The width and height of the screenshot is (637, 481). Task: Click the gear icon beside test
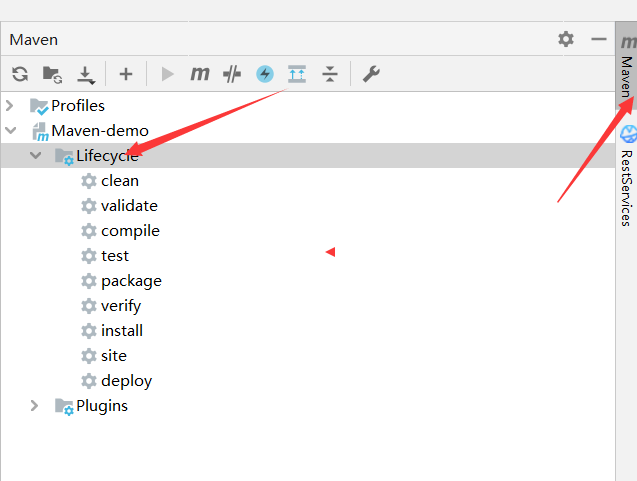(x=89, y=256)
